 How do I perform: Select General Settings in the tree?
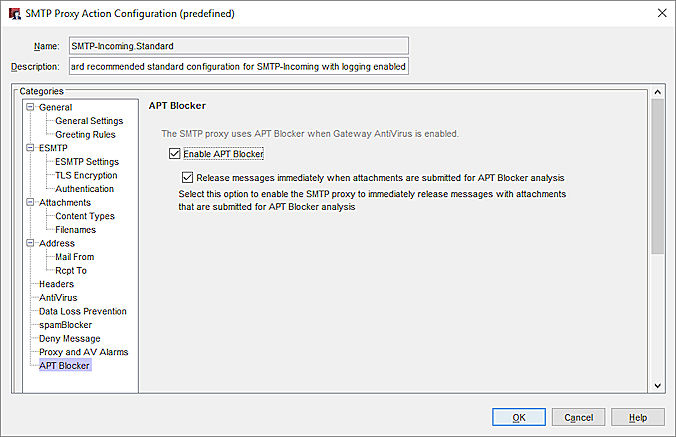click(89, 121)
